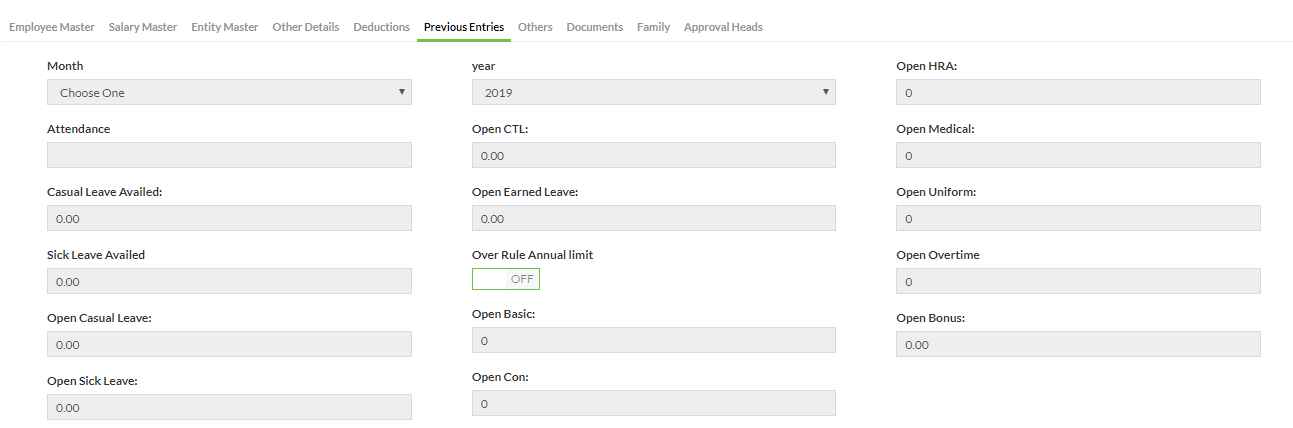The height and width of the screenshot is (428, 1293).
Task: Select the Others tab
Action: pyautogui.click(x=535, y=27)
